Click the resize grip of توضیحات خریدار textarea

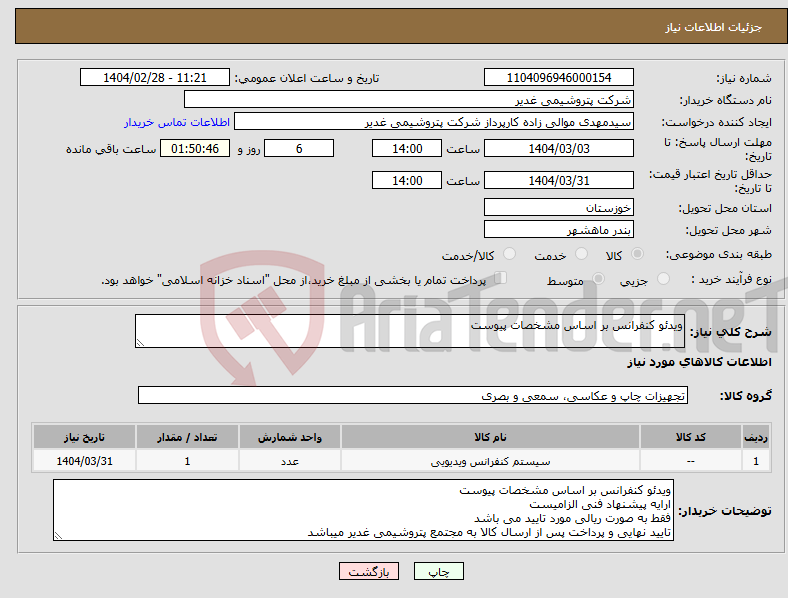[58, 536]
